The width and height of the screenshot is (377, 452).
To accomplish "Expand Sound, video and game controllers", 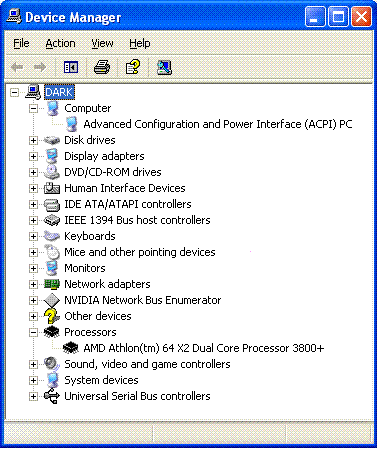I will tap(33, 364).
